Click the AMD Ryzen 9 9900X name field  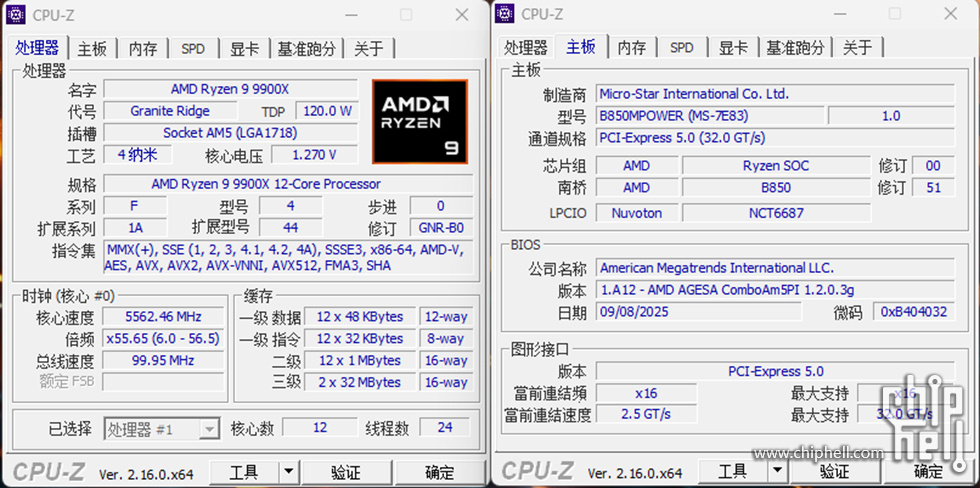tap(231, 89)
